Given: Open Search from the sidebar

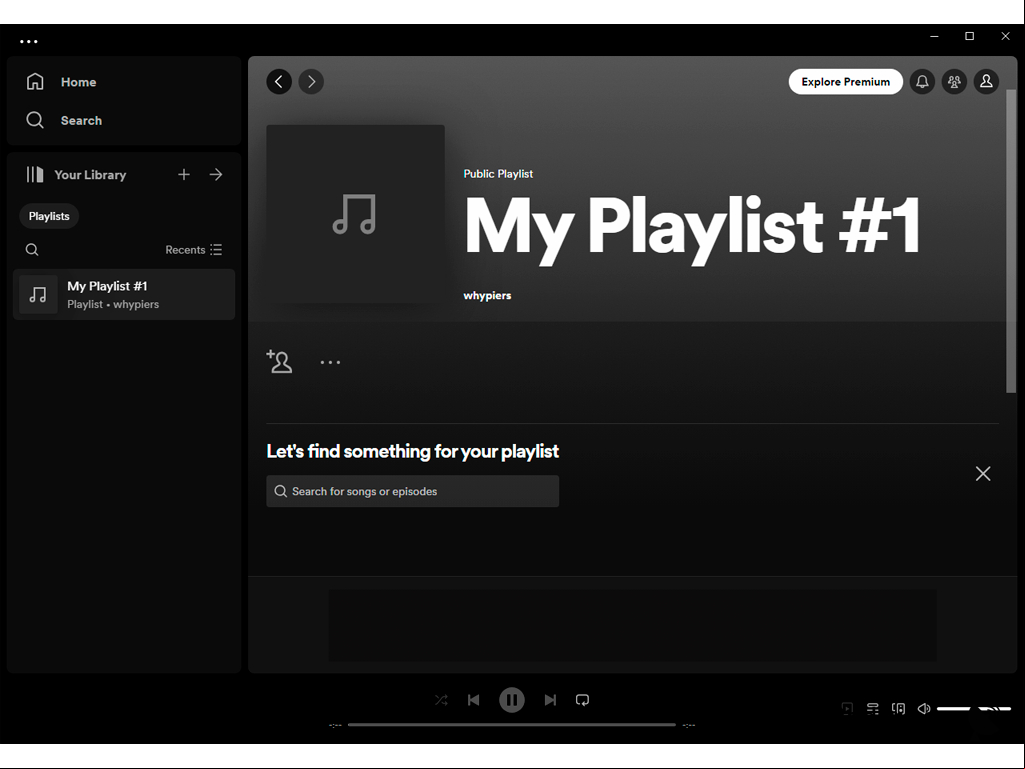Looking at the screenshot, I should tap(64, 120).
